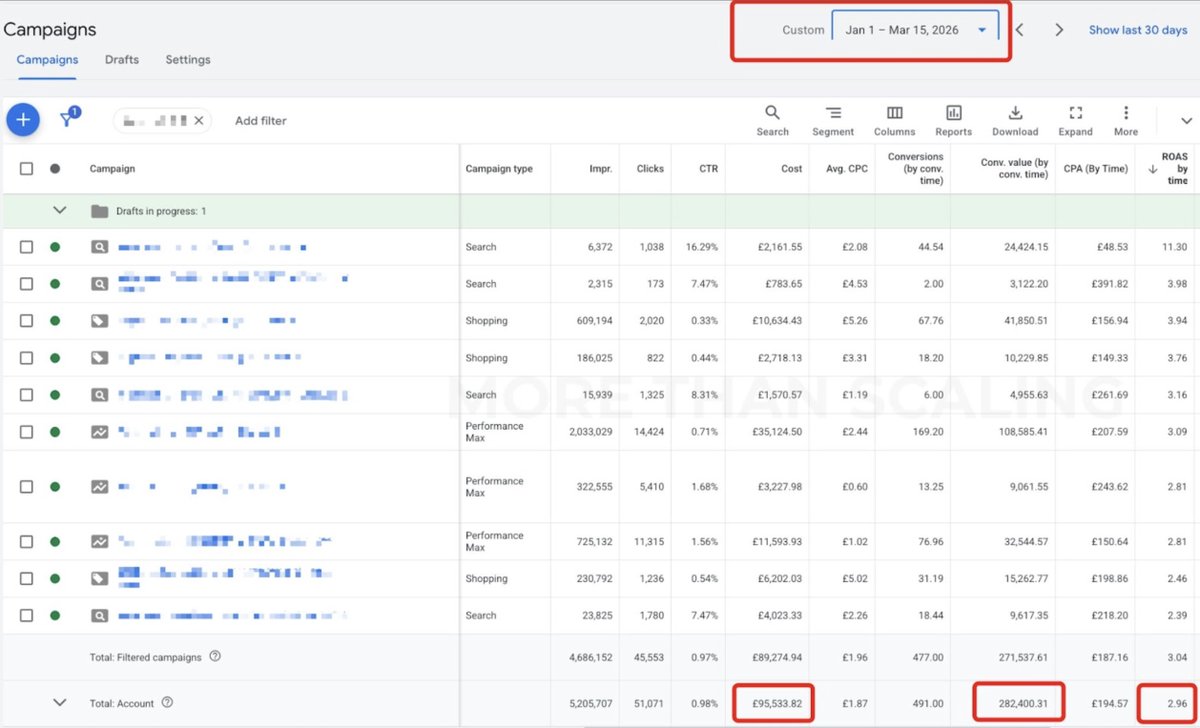Open blurred campaign name with 1,038 clicks

(x=212, y=247)
